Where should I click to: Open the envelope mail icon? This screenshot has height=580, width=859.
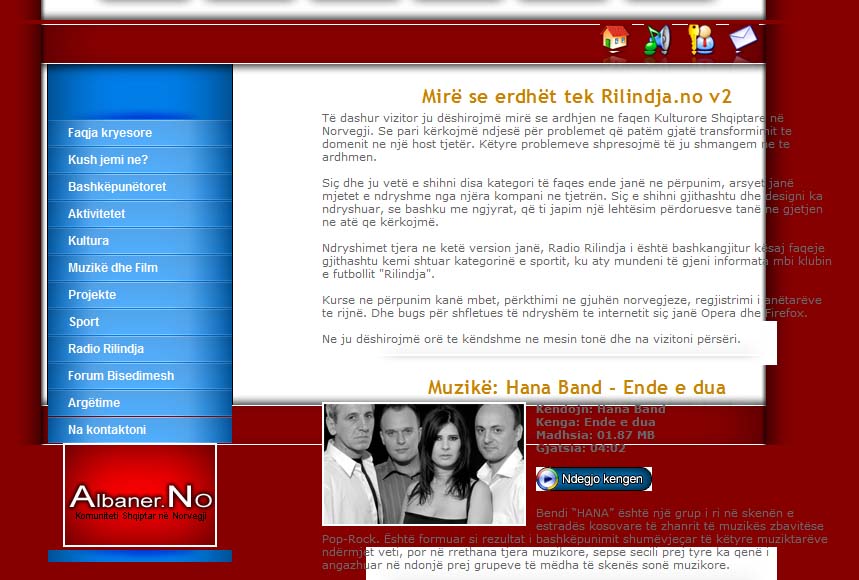pos(743,39)
